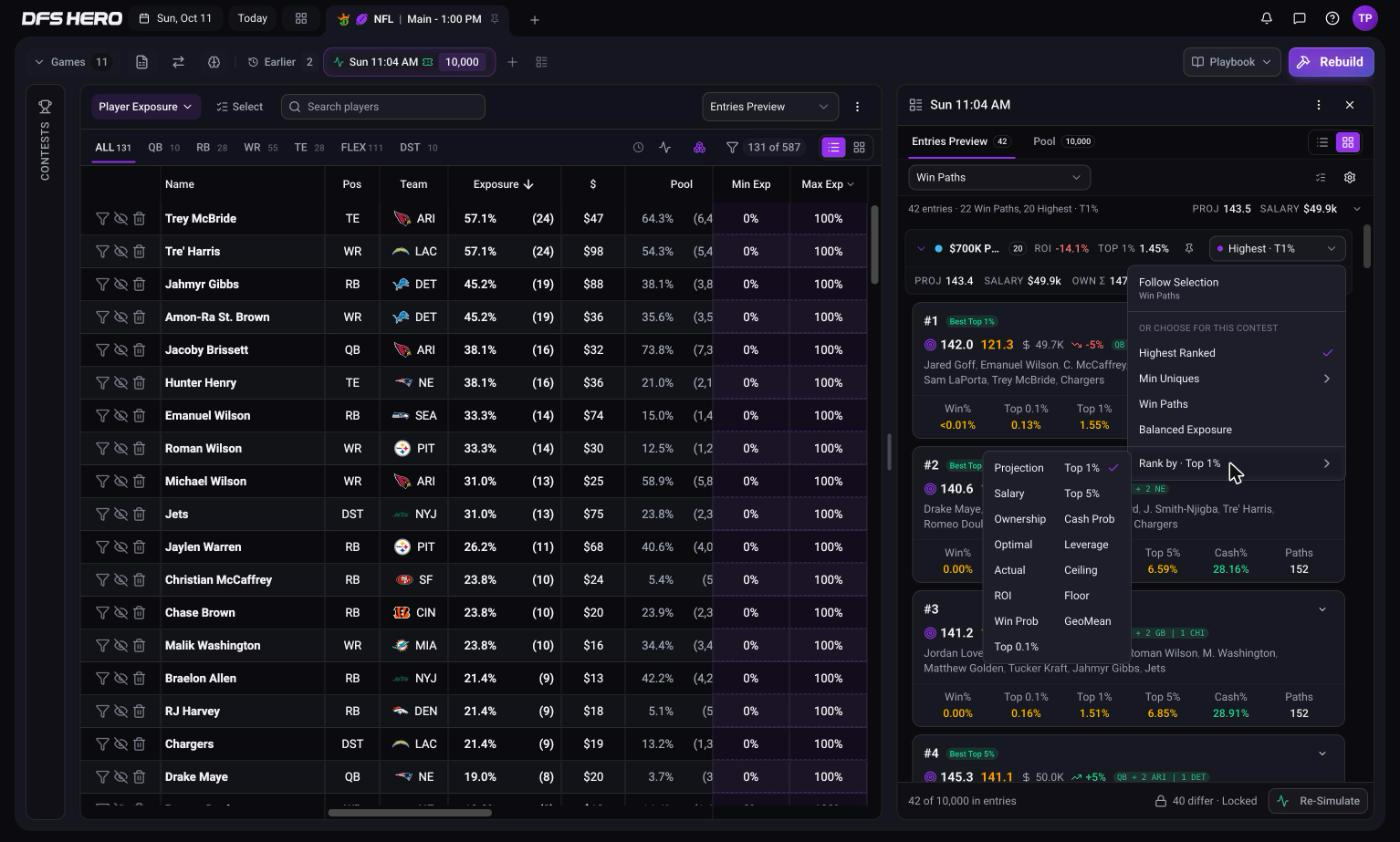This screenshot has height=842, width=1400.
Task: Click the swap arrows icon in toolbar
Action: click(x=178, y=62)
